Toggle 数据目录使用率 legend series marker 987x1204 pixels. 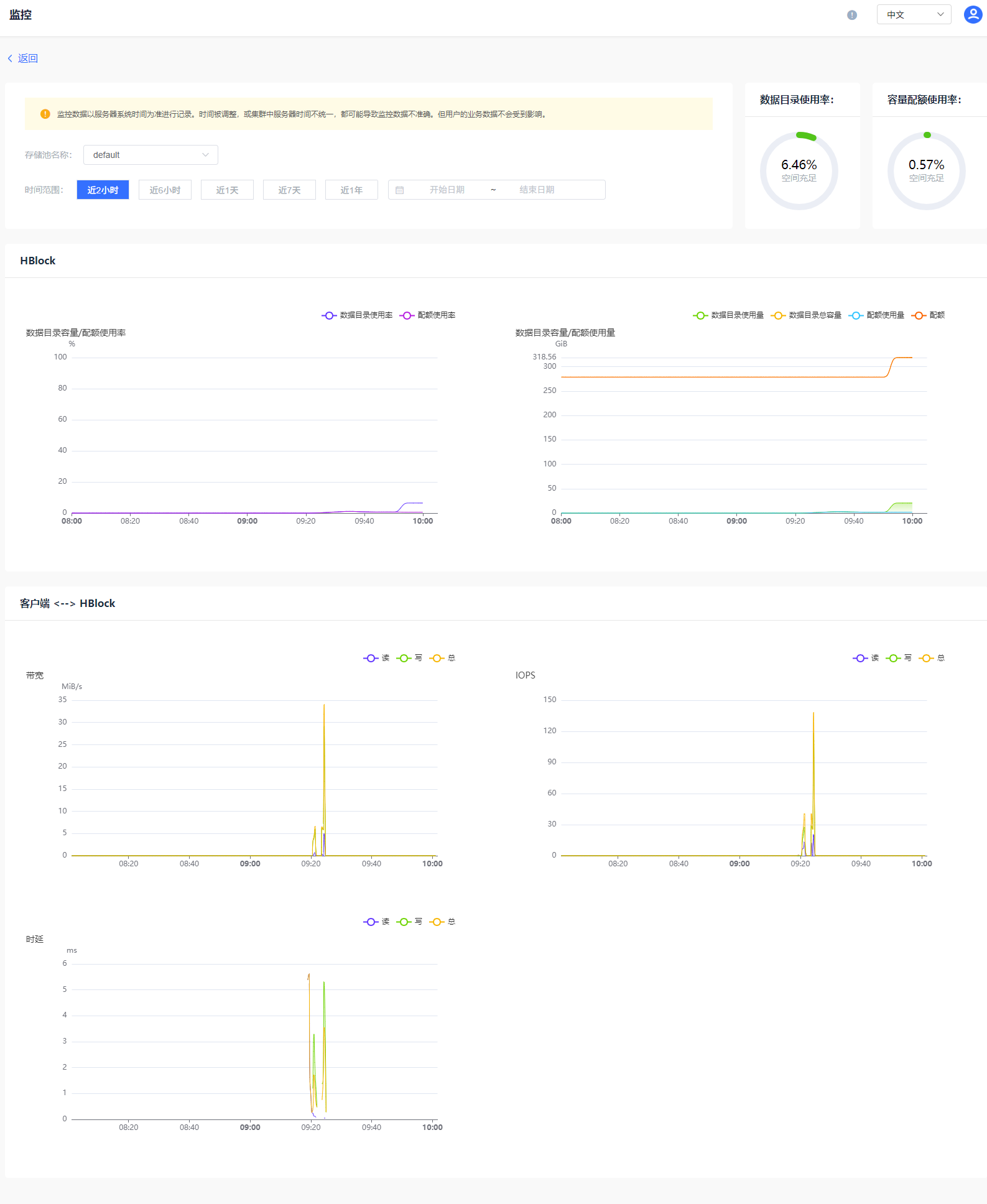point(329,315)
